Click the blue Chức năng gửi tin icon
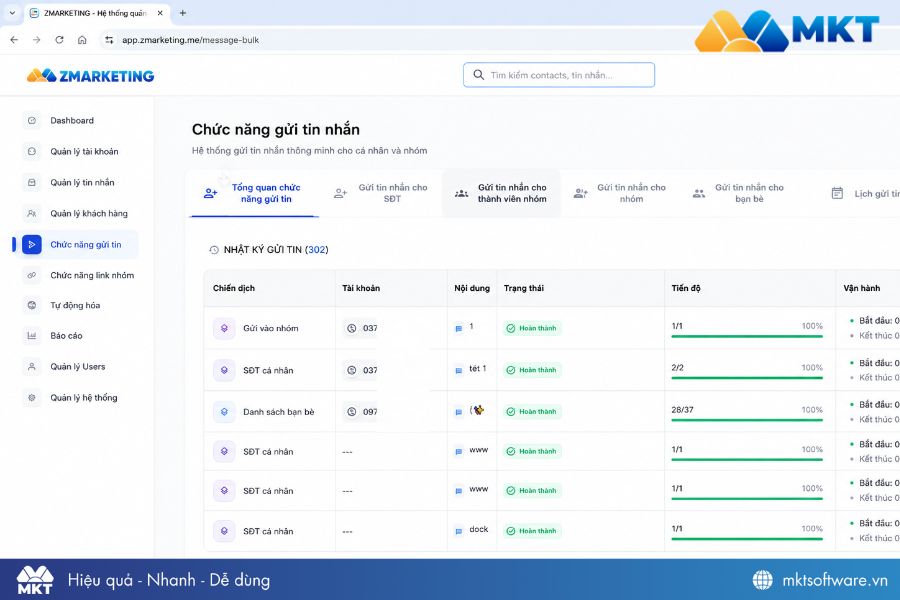900x600 pixels. click(32, 245)
